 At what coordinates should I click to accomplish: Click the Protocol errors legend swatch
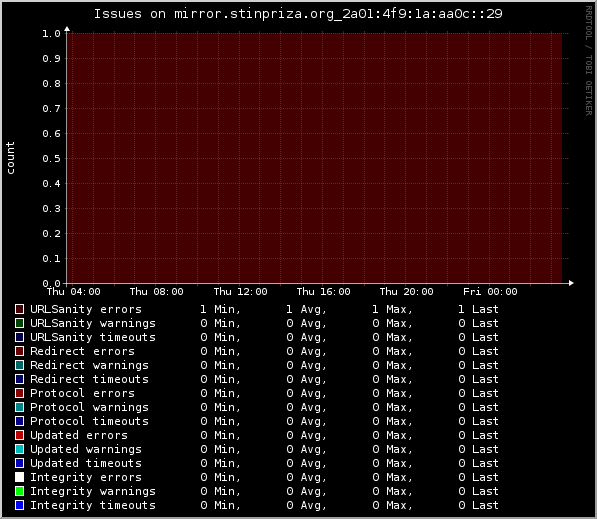tap(19, 393)
